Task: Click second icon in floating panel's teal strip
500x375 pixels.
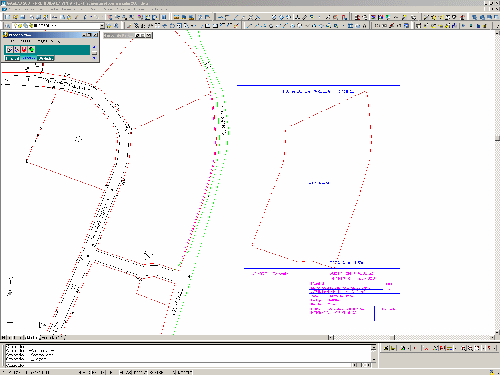Action: 17,50
